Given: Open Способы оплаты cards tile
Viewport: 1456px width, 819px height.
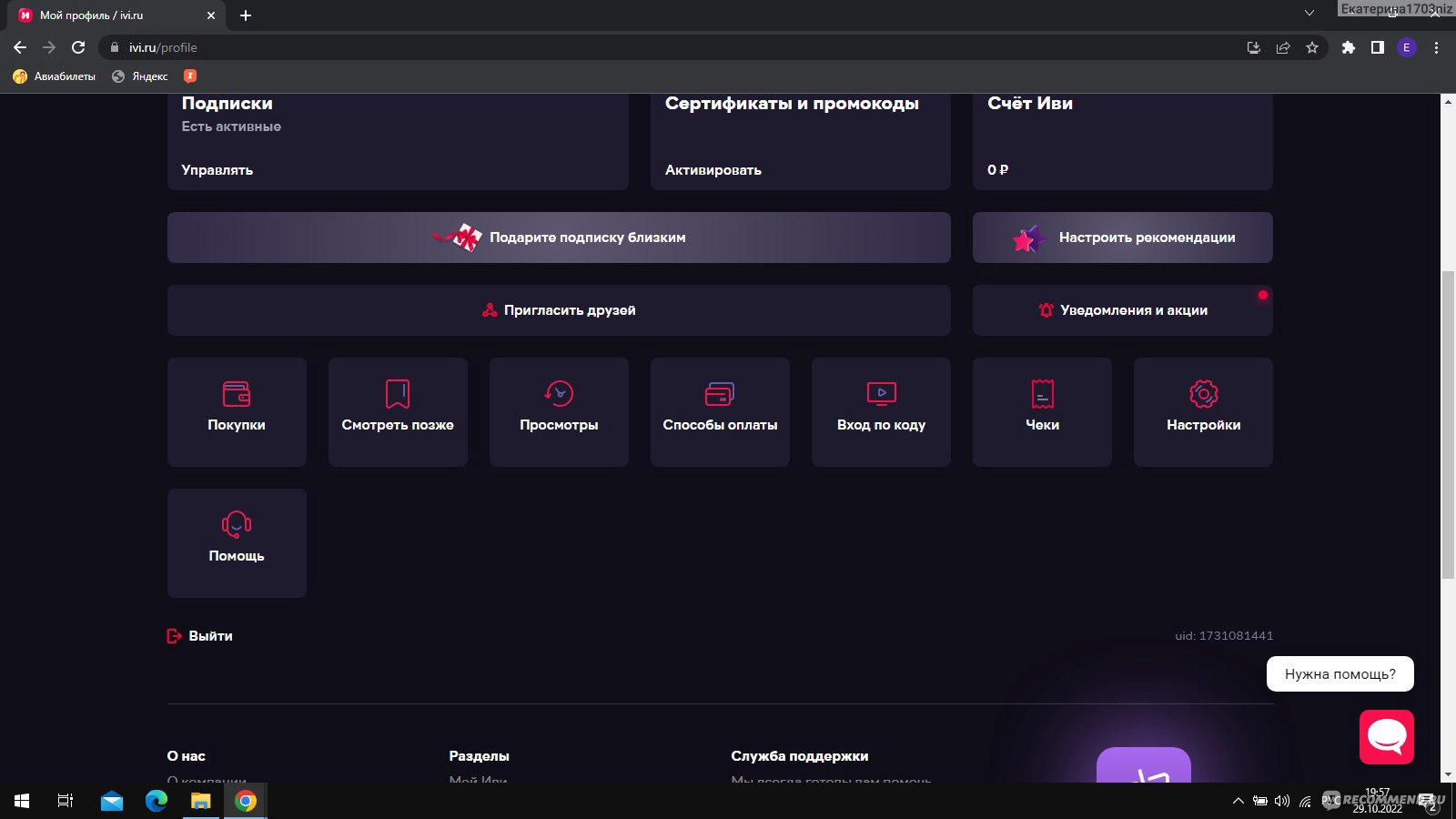Looking at the screenshot, I should click(x=720, y=412).
